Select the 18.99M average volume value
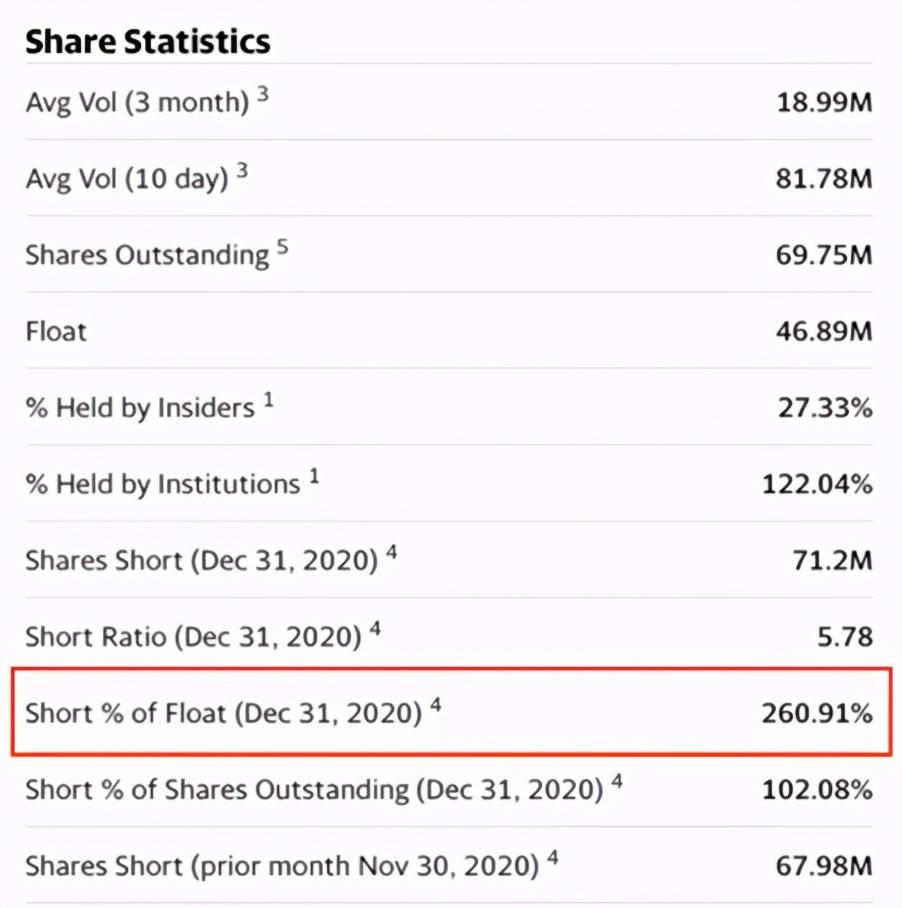The image size is (902, 908). coord(824,102)
